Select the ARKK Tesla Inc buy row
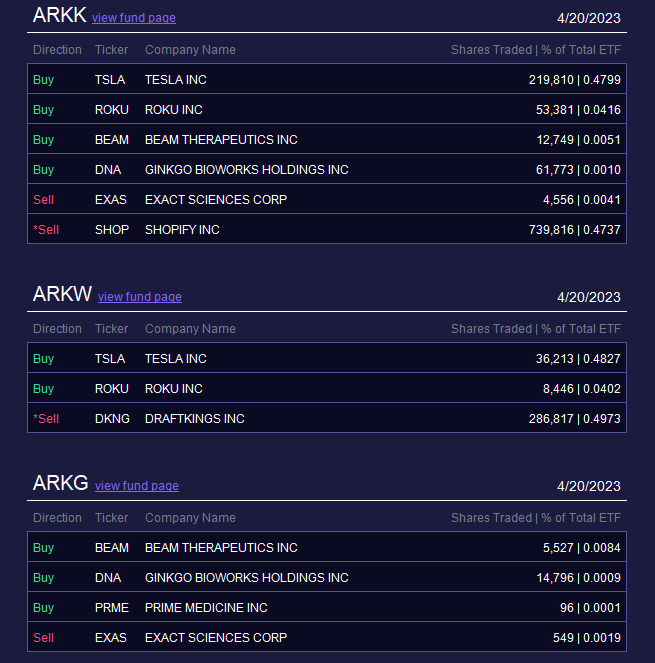 327,79
